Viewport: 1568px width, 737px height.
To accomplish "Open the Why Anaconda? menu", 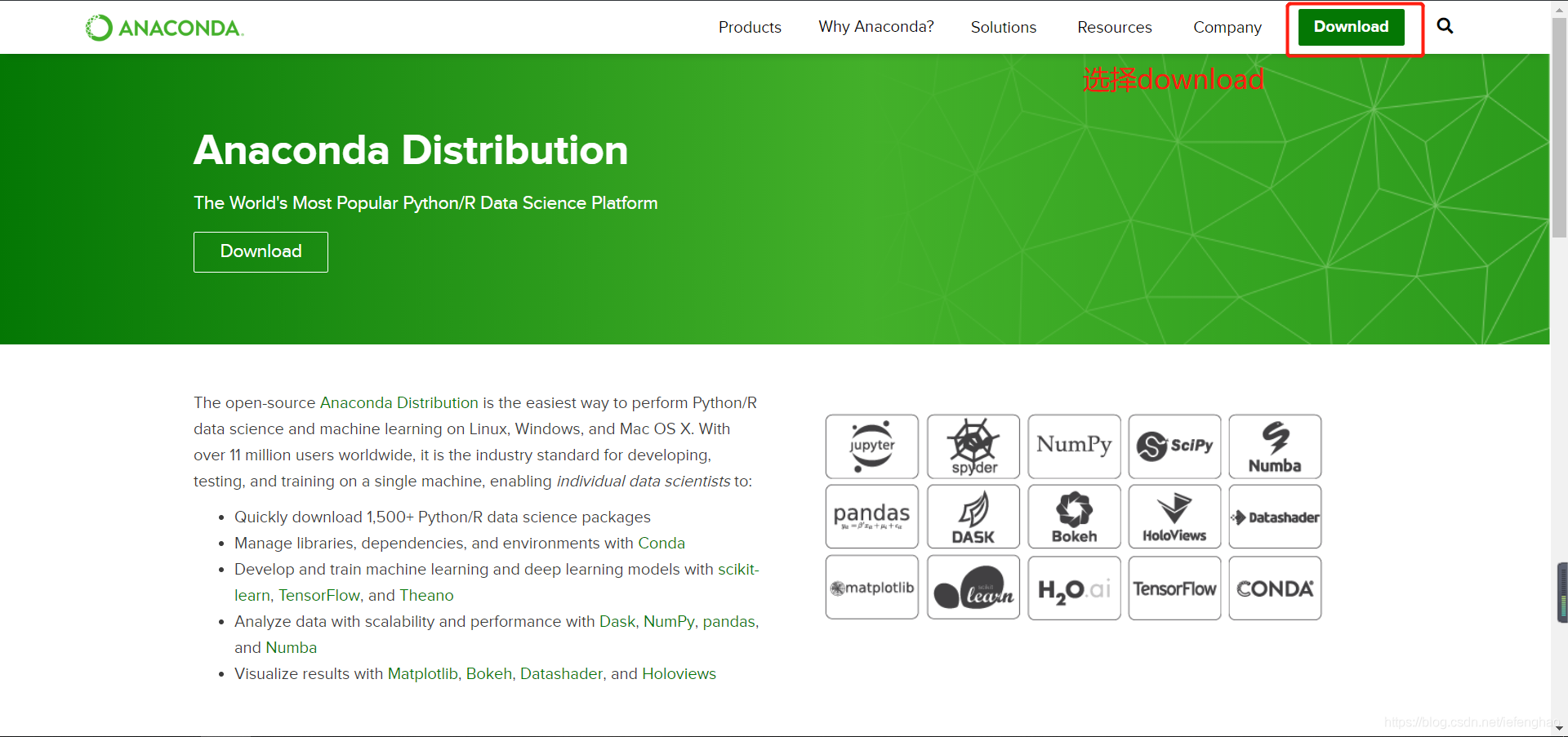I will point(876,27).
